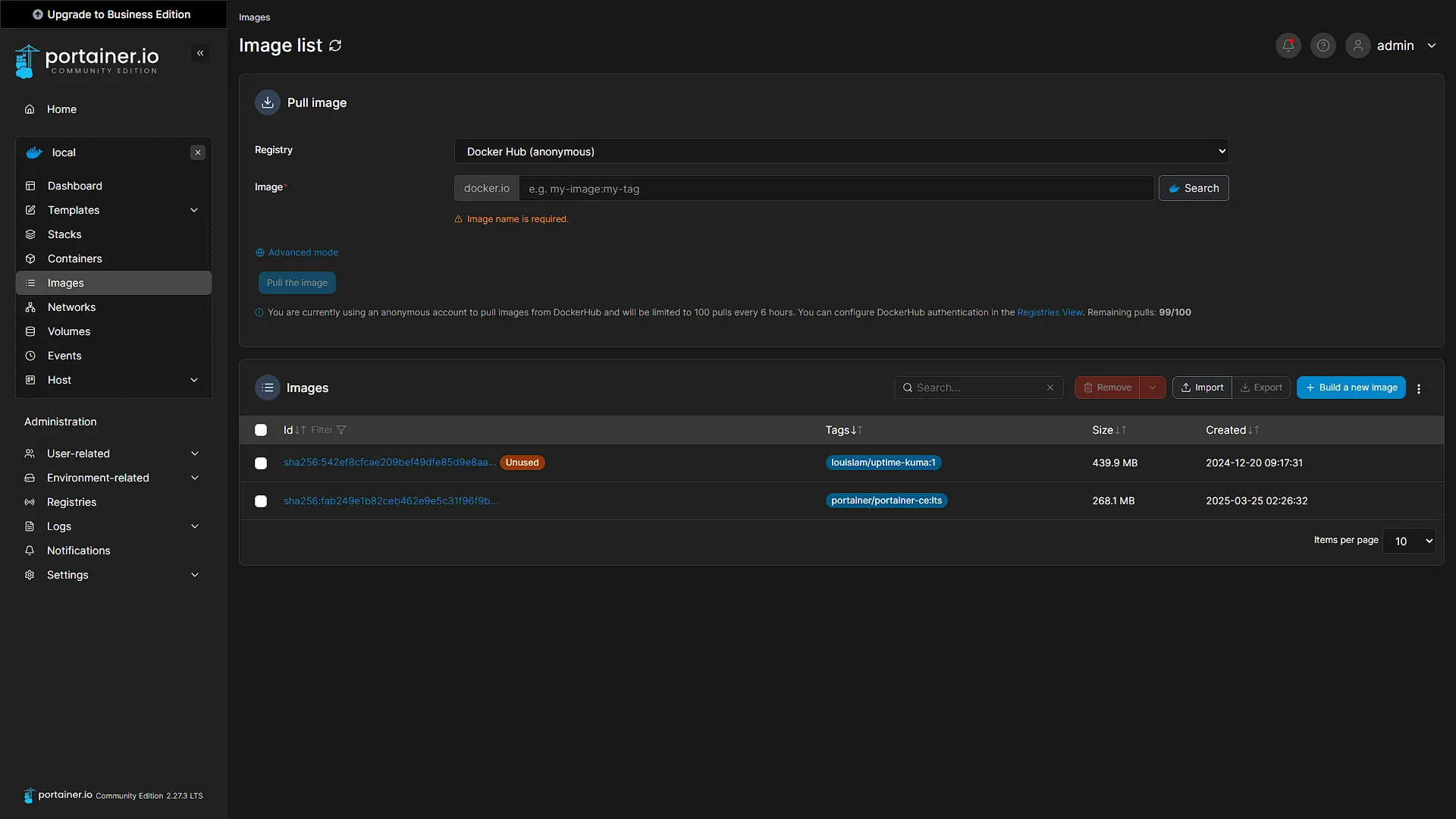Screen dimensions: 1456x819
Task: Check the uptime-kuma image row checkbox
Action: click(x=261, y=463)
